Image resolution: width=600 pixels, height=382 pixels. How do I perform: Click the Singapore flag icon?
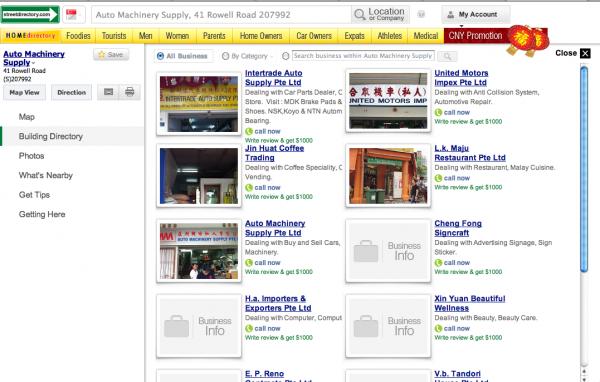tap(71, 15)
